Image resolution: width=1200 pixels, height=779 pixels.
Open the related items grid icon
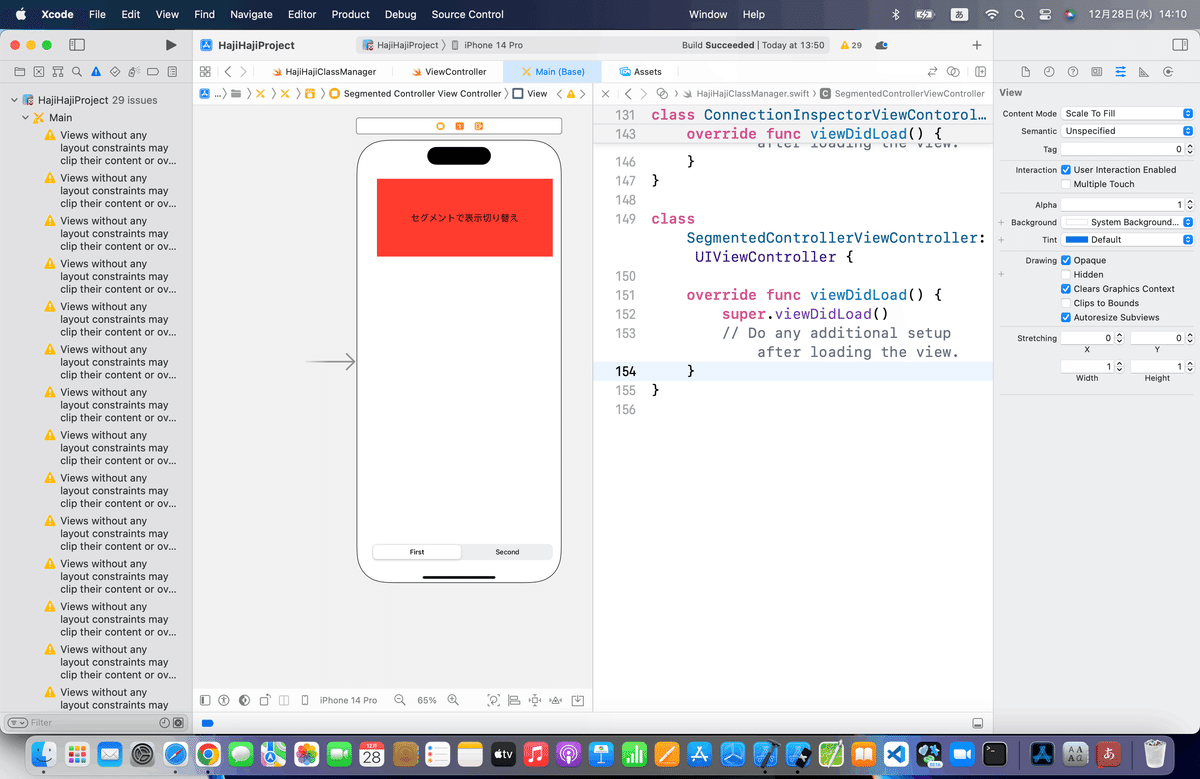click(x=205, y=72)
